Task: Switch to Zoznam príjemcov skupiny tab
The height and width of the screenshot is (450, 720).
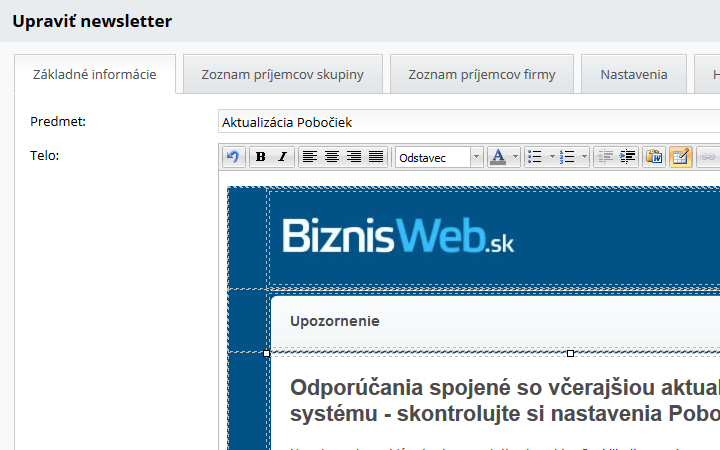Action: click(x=282, y=75)
